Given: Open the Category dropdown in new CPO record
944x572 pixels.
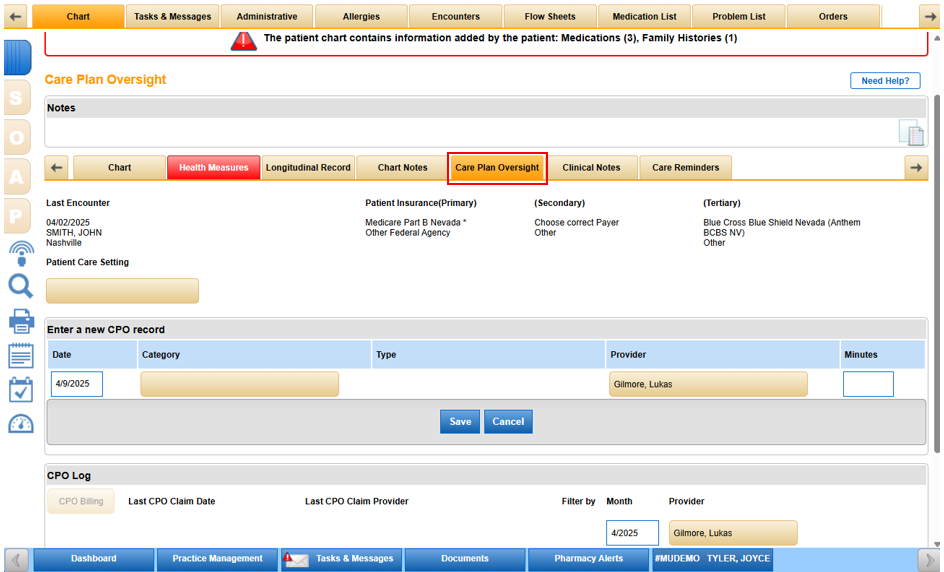Looking at the screenshot, I should tap(239, 384).
